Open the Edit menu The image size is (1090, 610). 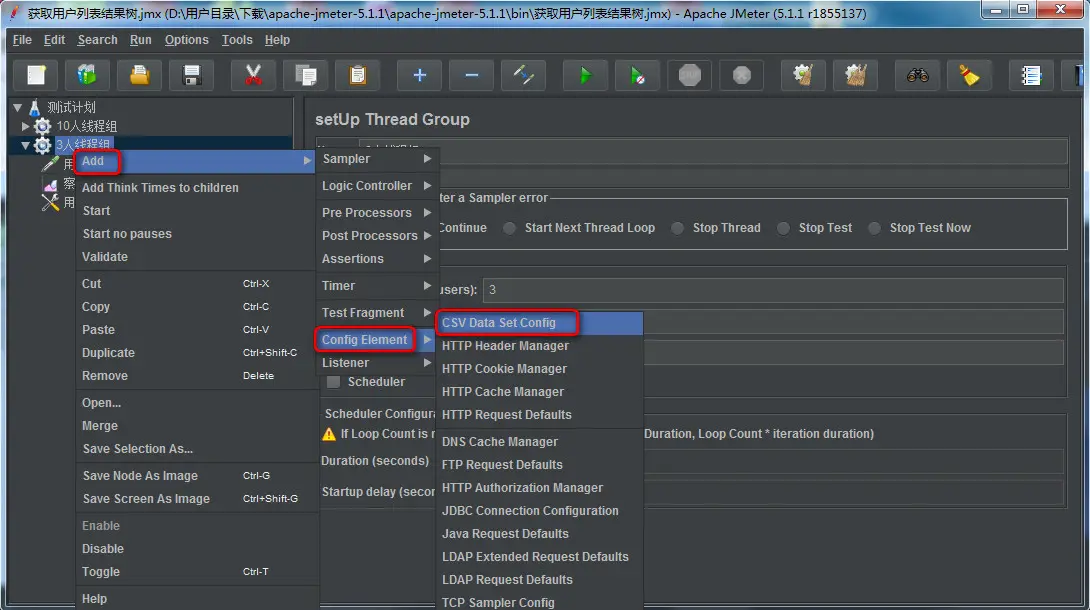(x=54, y=40)
